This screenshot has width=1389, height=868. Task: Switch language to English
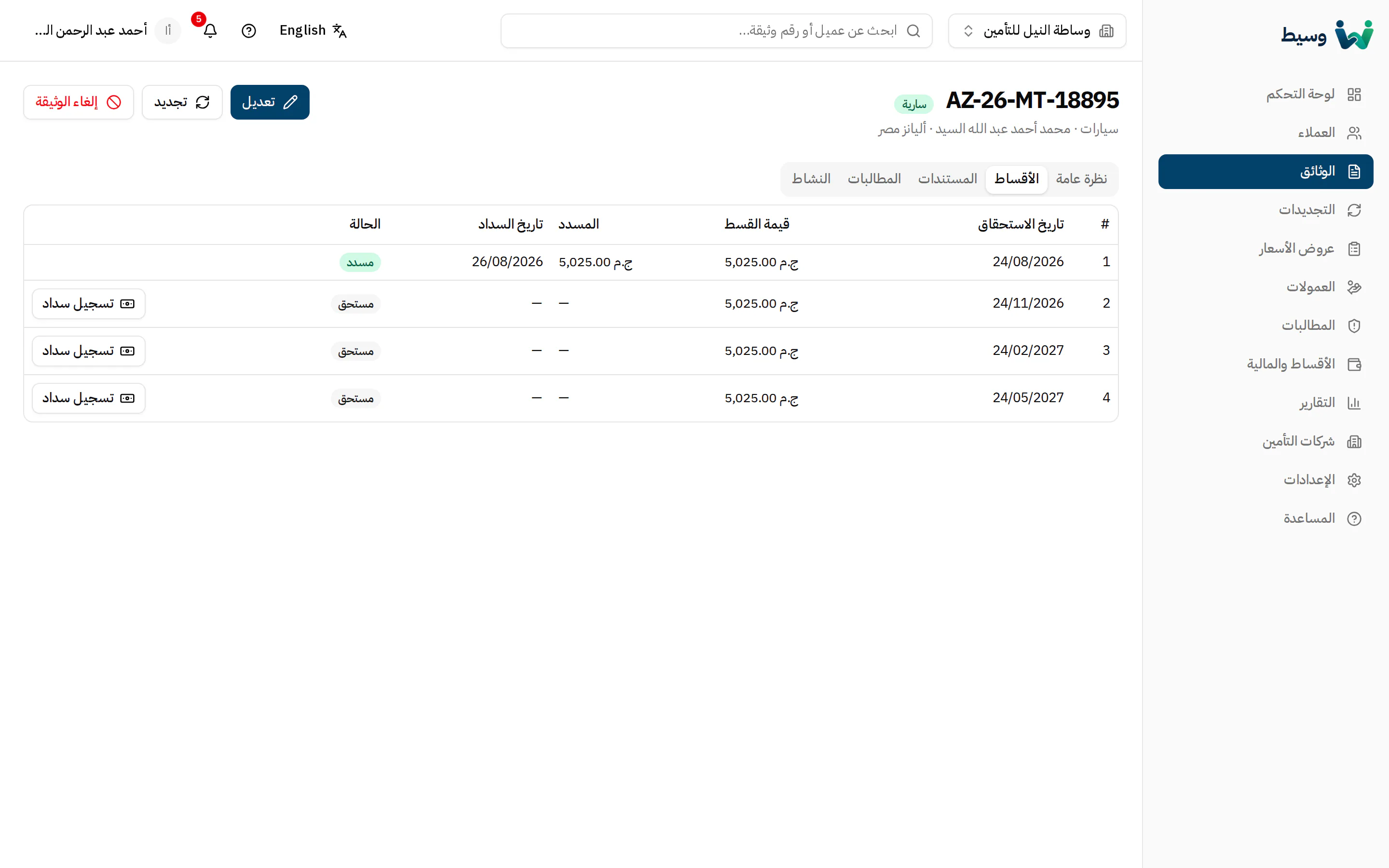pos(313,30)
